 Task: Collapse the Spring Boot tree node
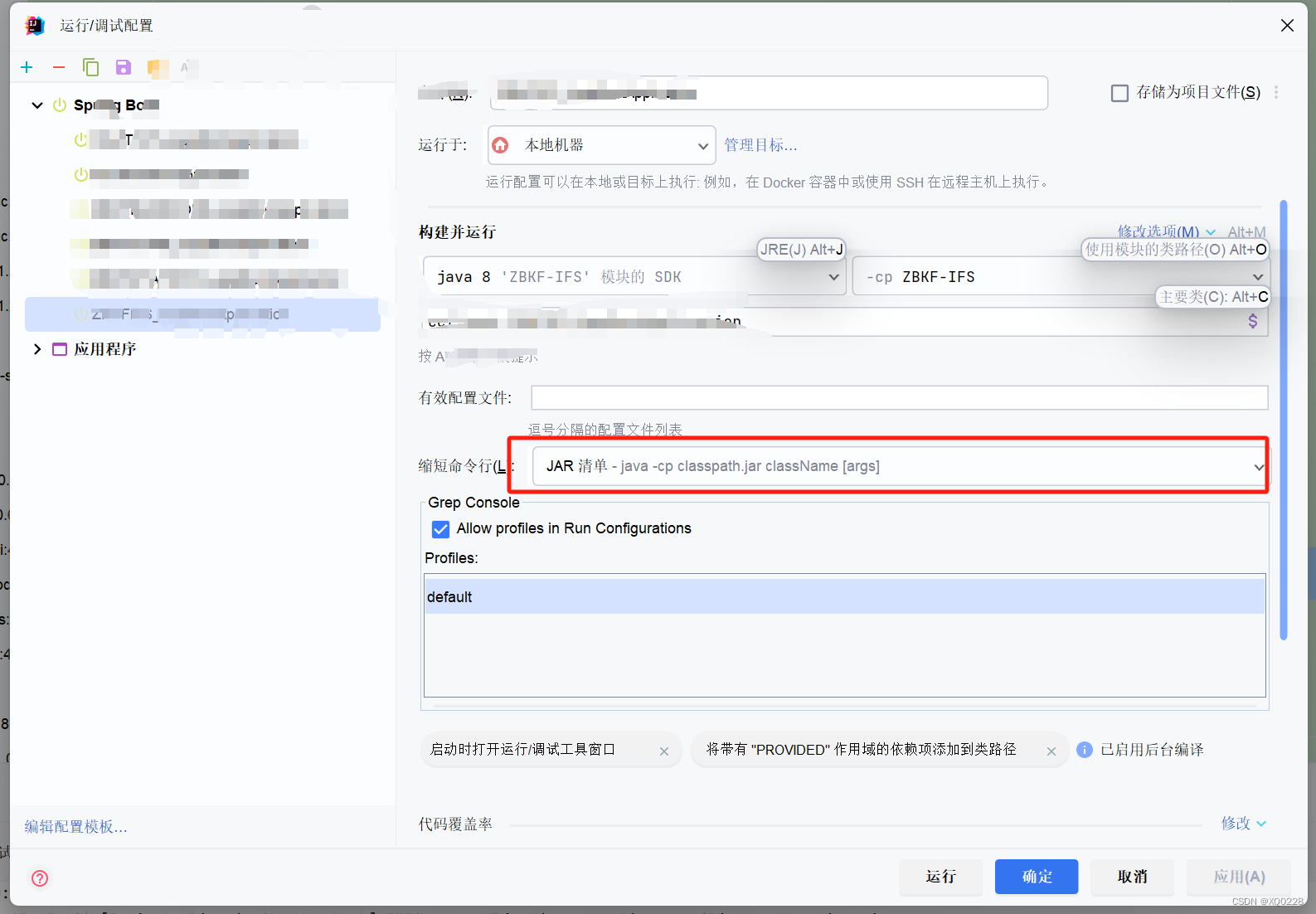[37, 105]
